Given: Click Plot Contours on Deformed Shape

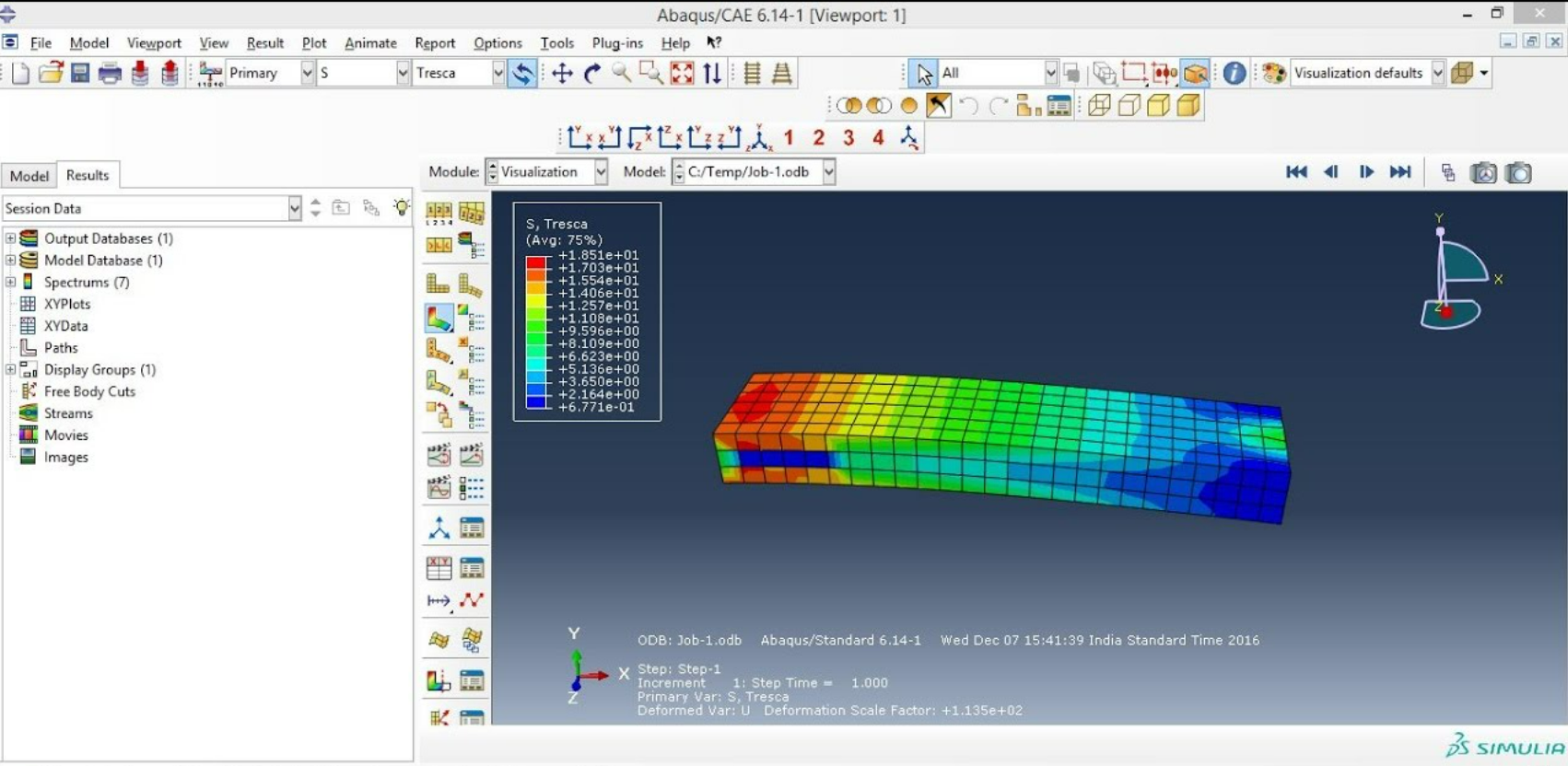Looking at the screenshot, I should [439, 319].
